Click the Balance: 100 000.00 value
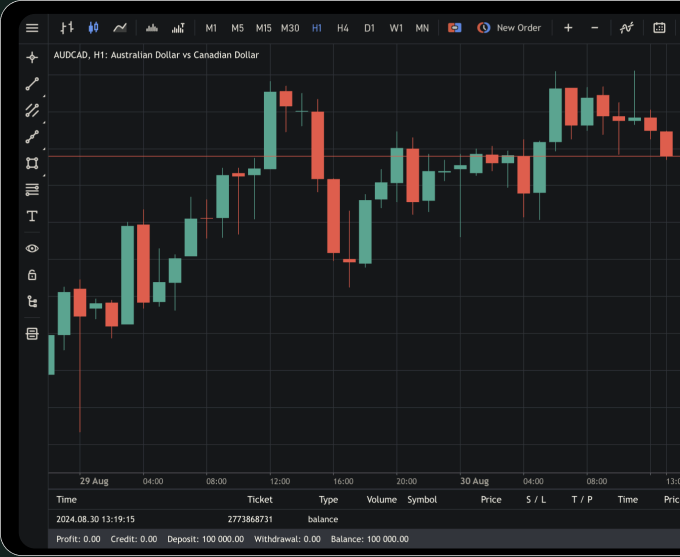This screenshot has height=557, width=680. point(369,539)
